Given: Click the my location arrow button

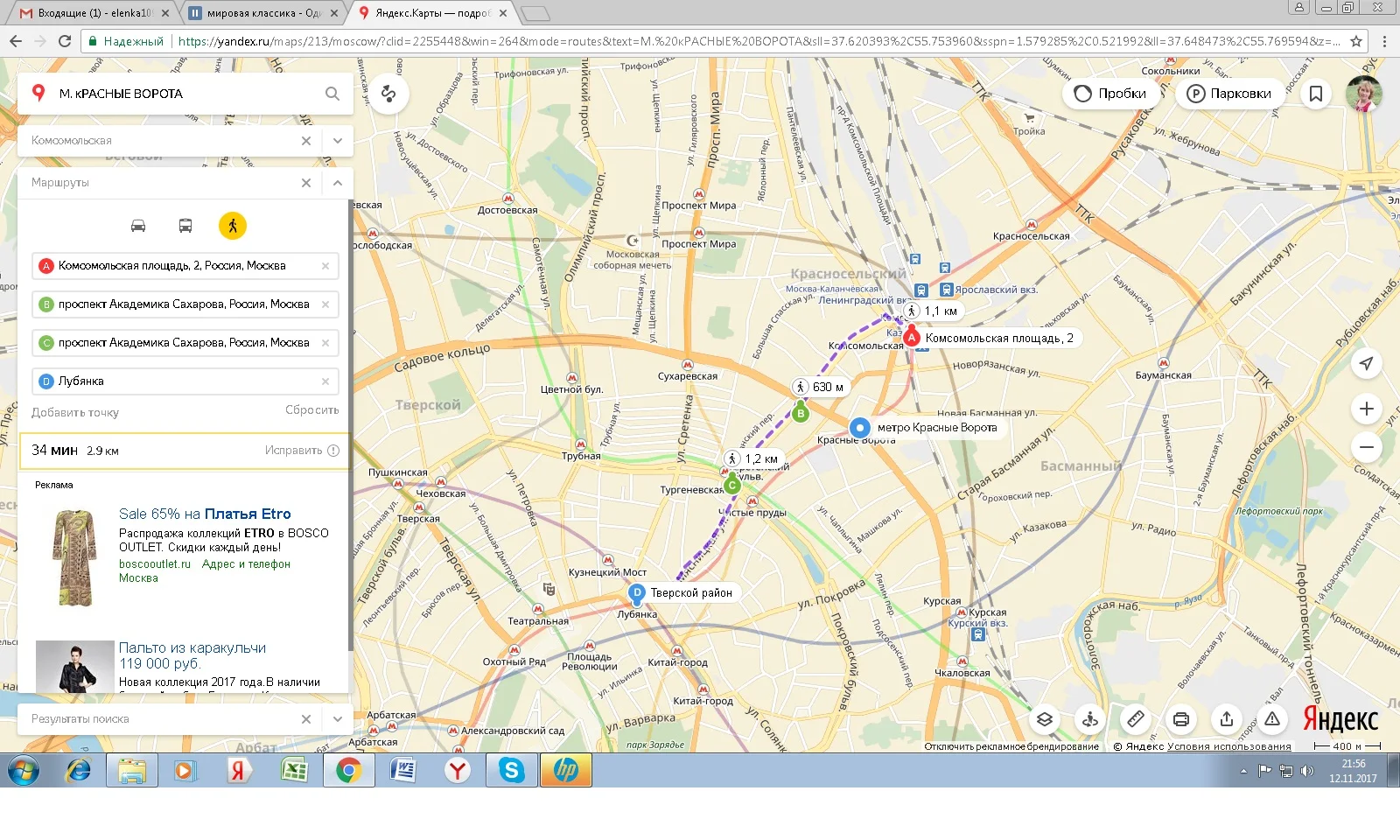Looking at the screenshot, I should tap(1366, 363).
